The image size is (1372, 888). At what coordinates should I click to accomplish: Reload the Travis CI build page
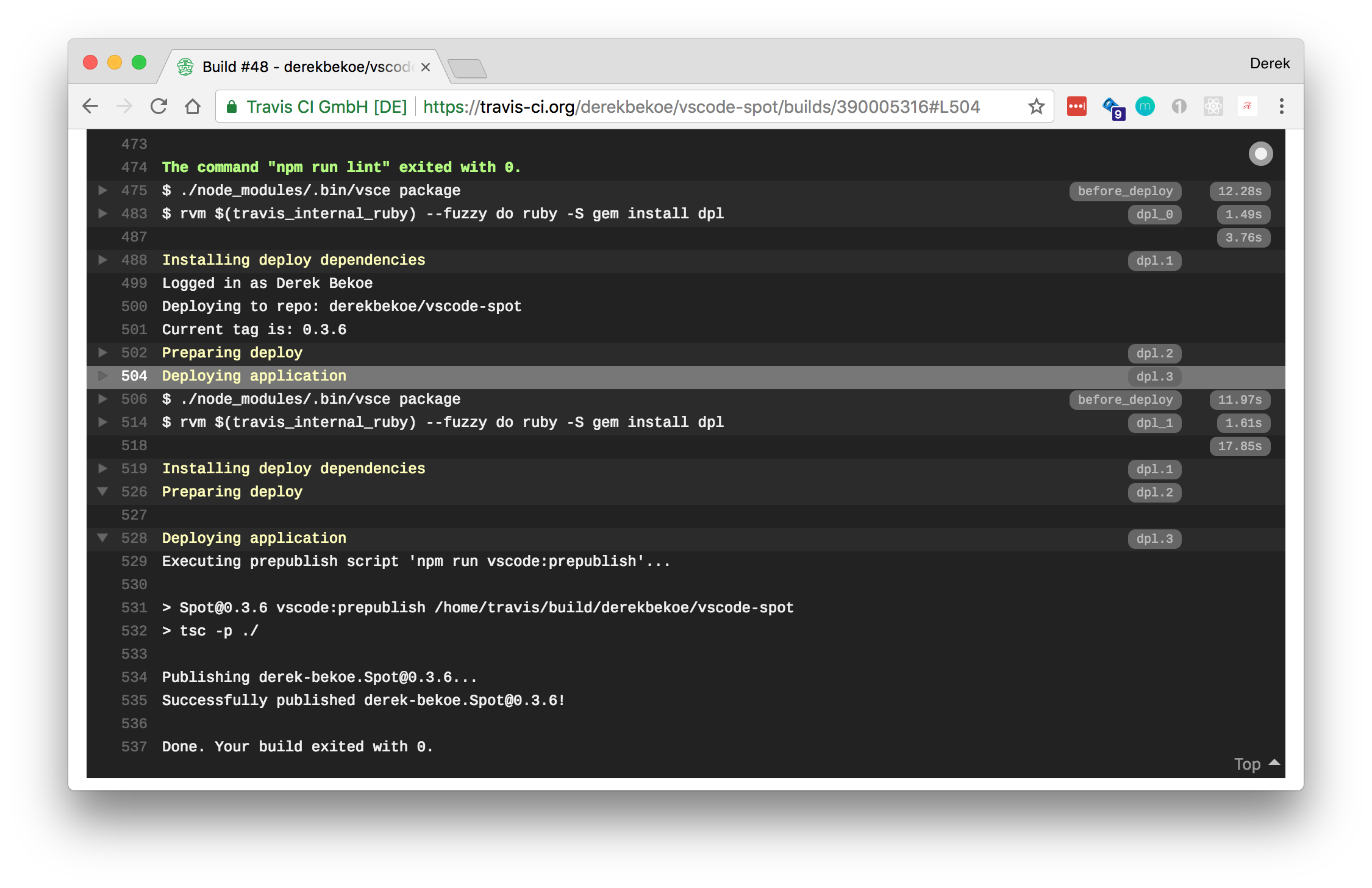[x=159, y=107]
